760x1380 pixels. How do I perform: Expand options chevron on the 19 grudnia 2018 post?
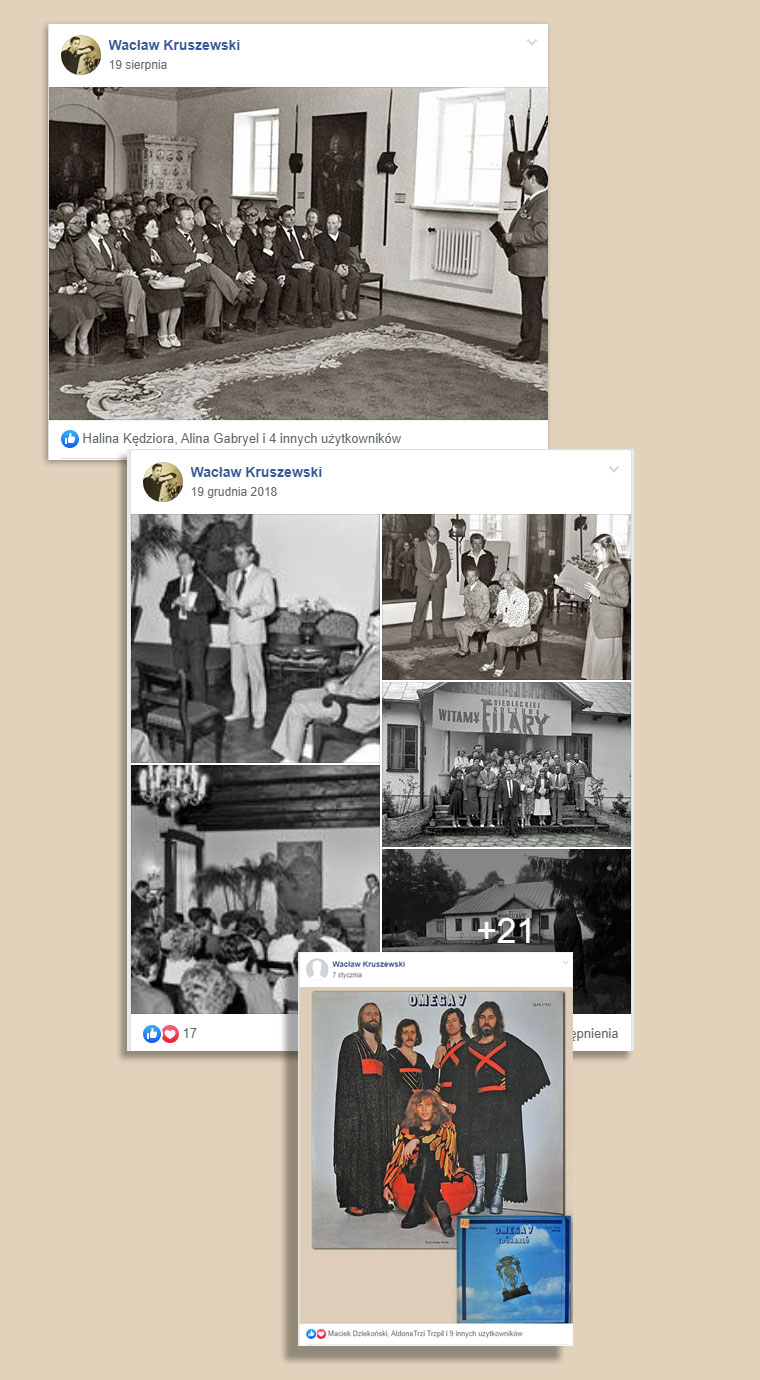[x=614, y=469]
